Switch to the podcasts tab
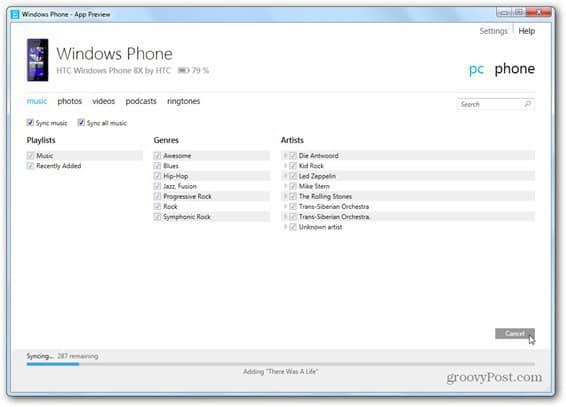The height and width of the screenshot is (407, 566). (x=141, y=101)
